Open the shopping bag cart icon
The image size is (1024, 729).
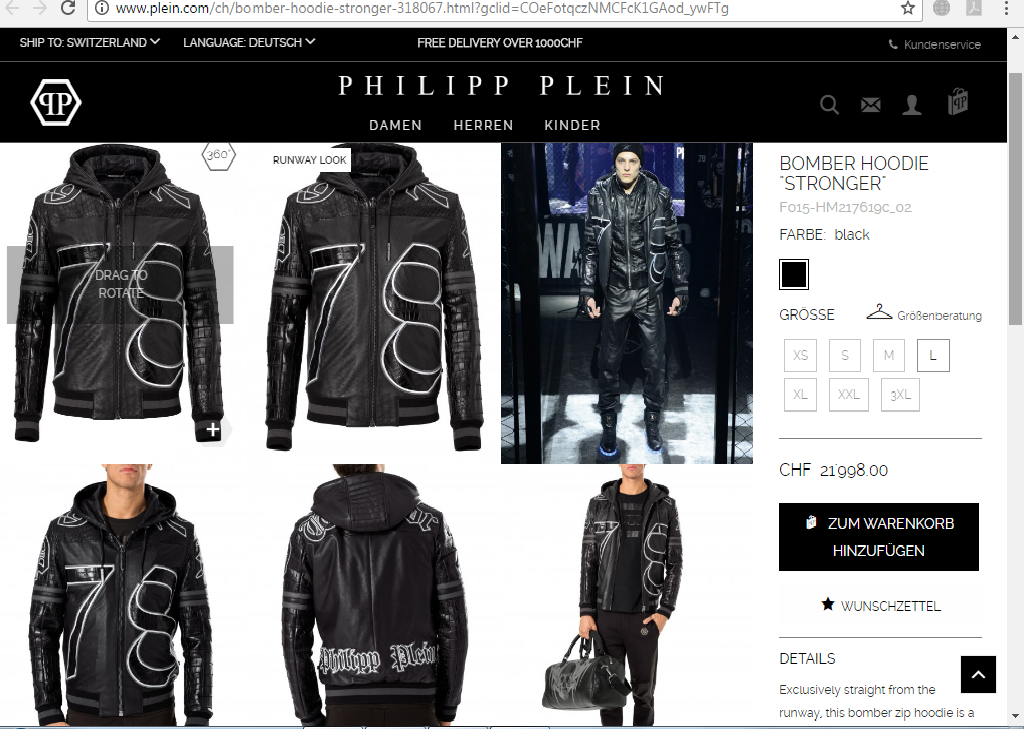958,102
